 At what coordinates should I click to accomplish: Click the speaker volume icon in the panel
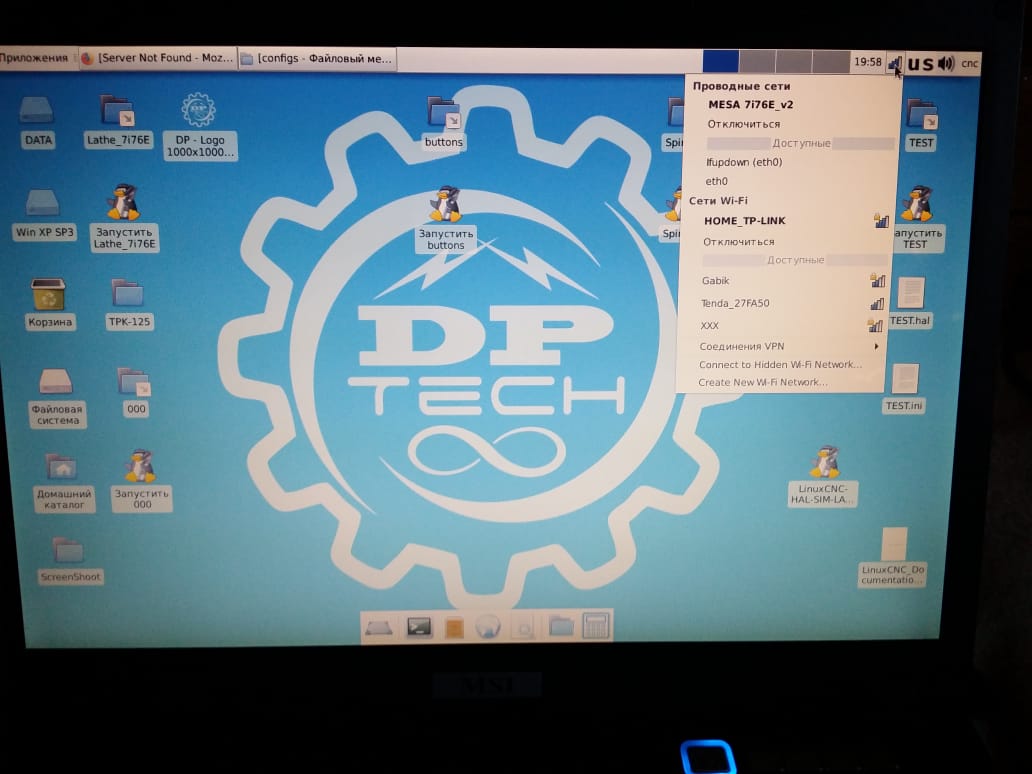(946, 63)
